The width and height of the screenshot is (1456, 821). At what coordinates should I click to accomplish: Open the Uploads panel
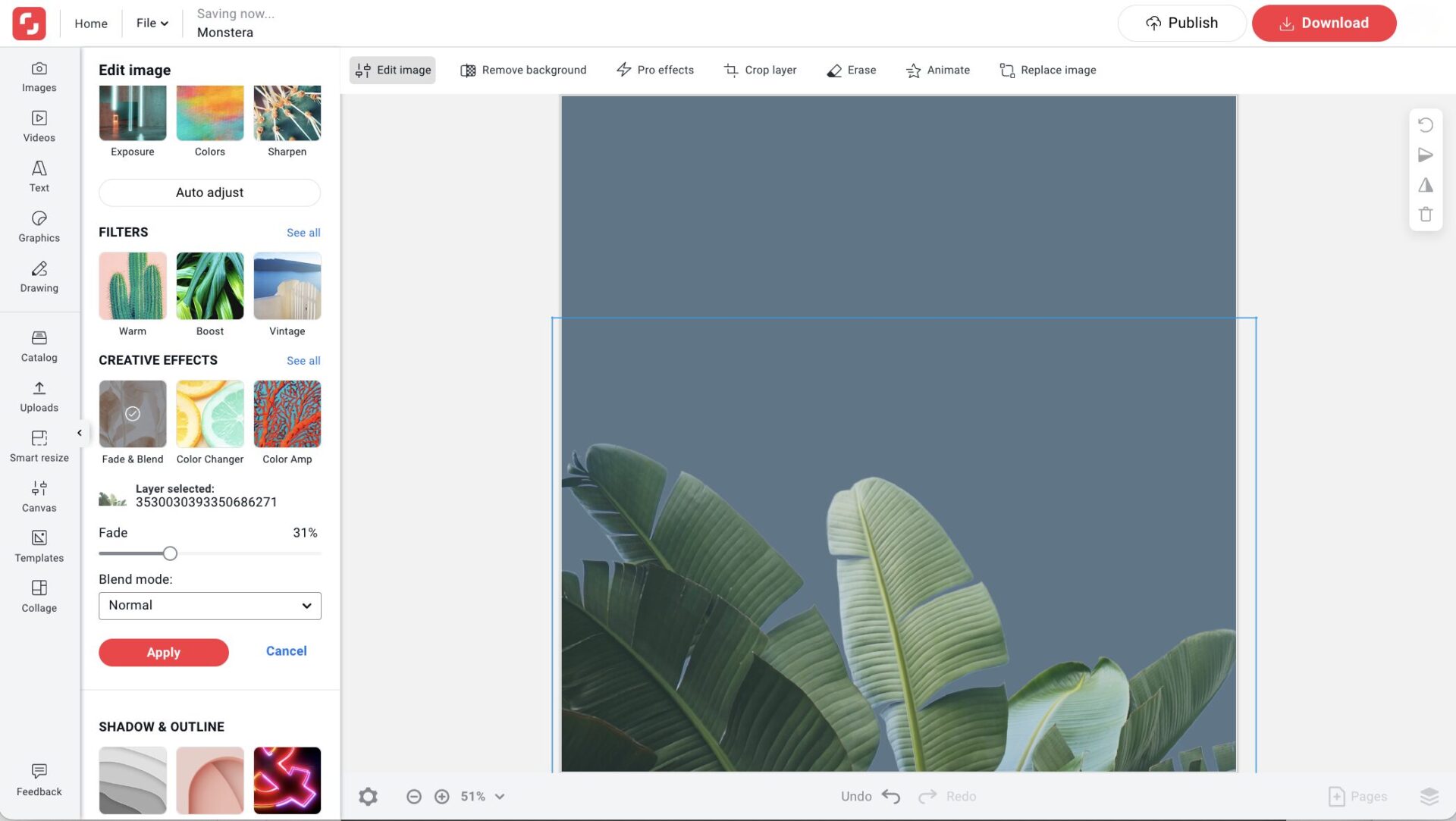[39, 396]
